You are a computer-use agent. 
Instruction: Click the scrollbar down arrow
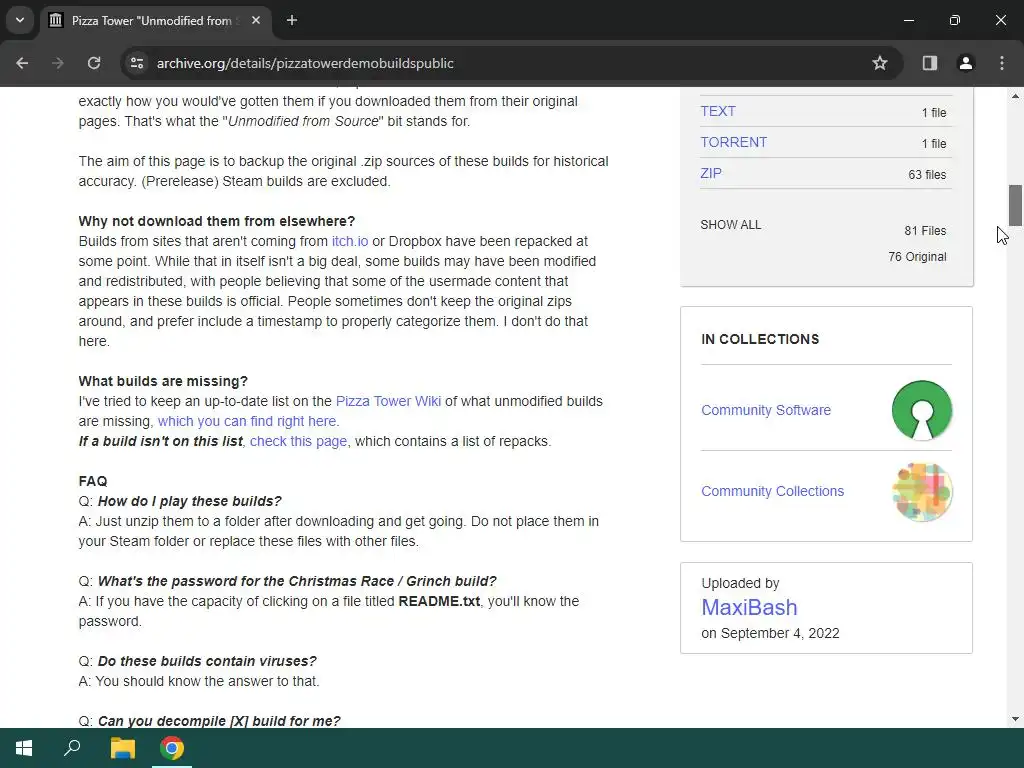(1015, 719)
